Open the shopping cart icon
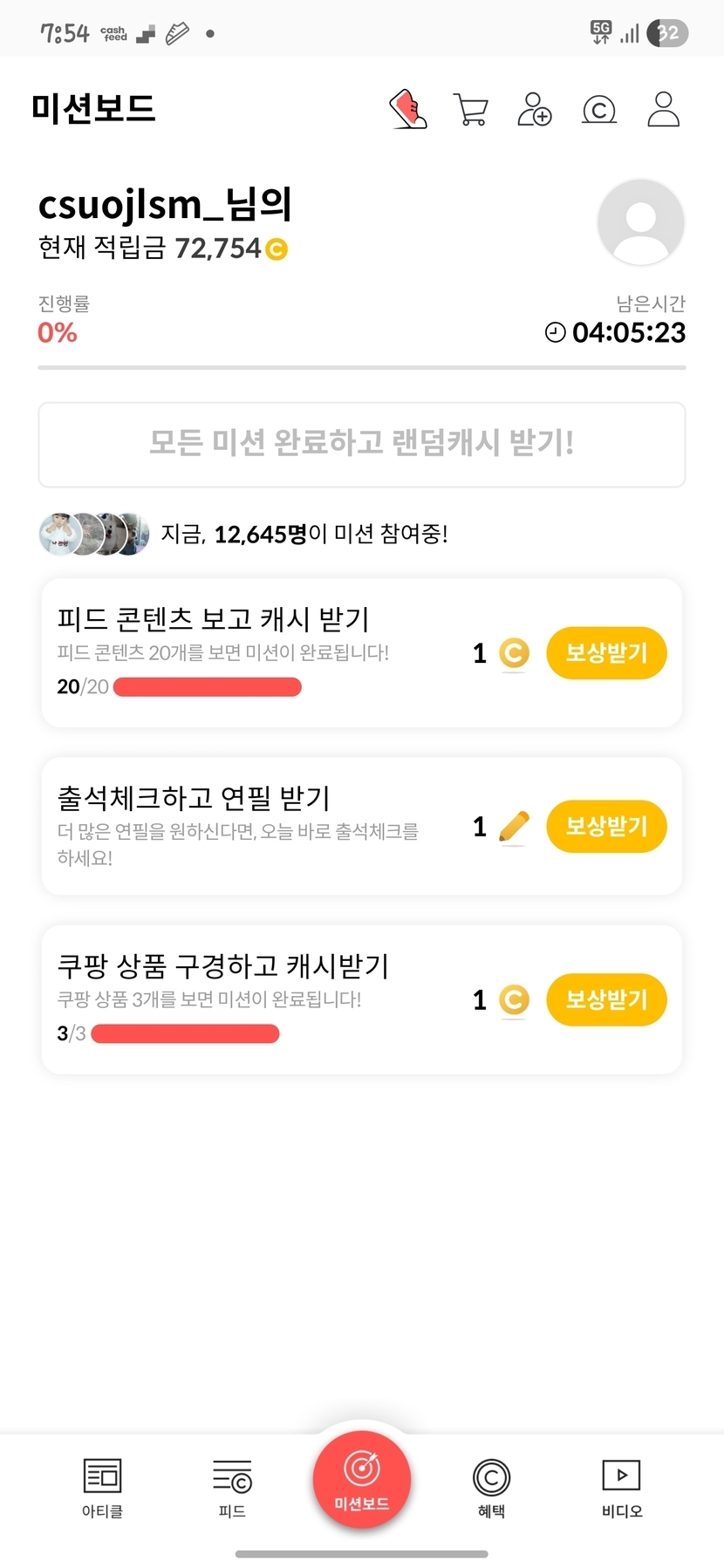The image size is (724, 1568). pos(471,110)
